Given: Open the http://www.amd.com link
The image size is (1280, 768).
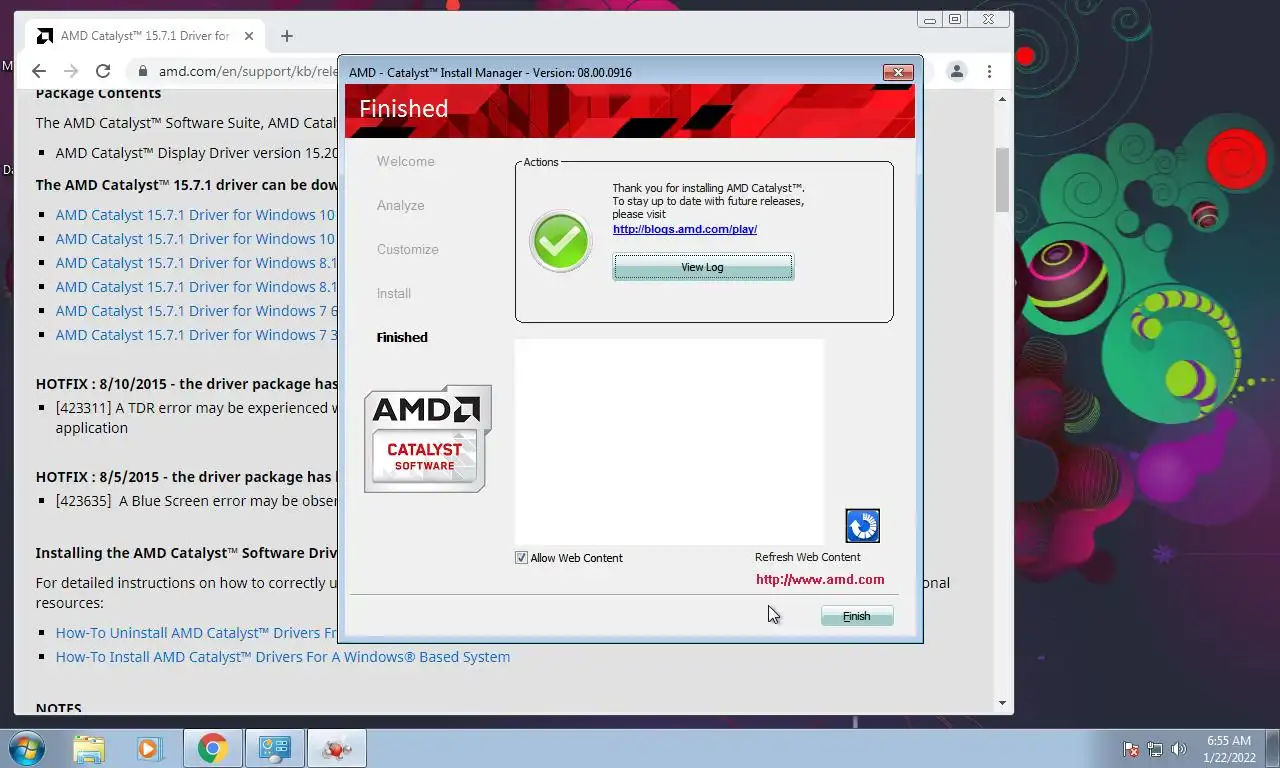Looking at the screenshot, I should 820,579.
